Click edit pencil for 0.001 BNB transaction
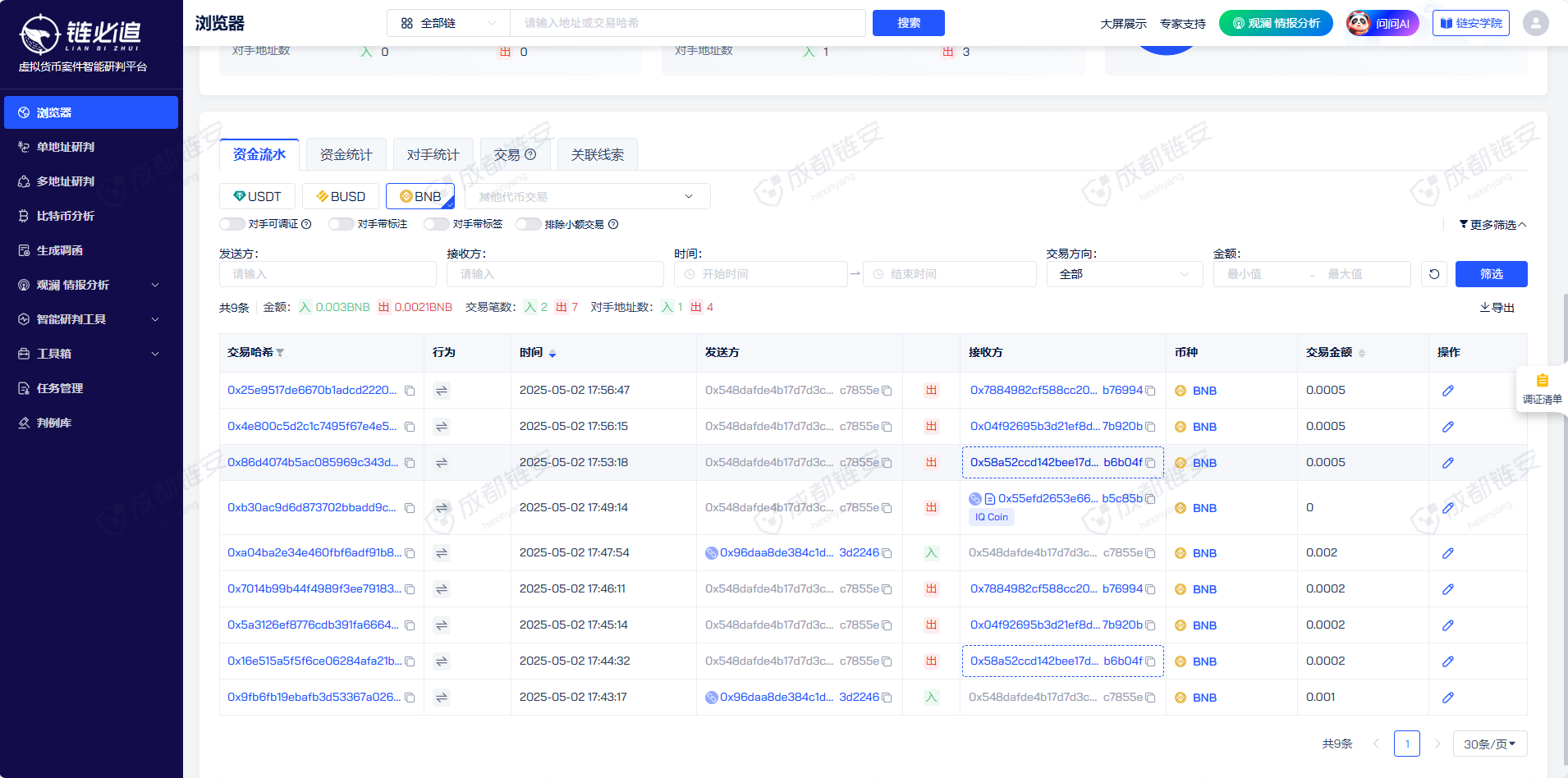The width and height of the screenshot is (1568, 778). tap(1448, 698)
